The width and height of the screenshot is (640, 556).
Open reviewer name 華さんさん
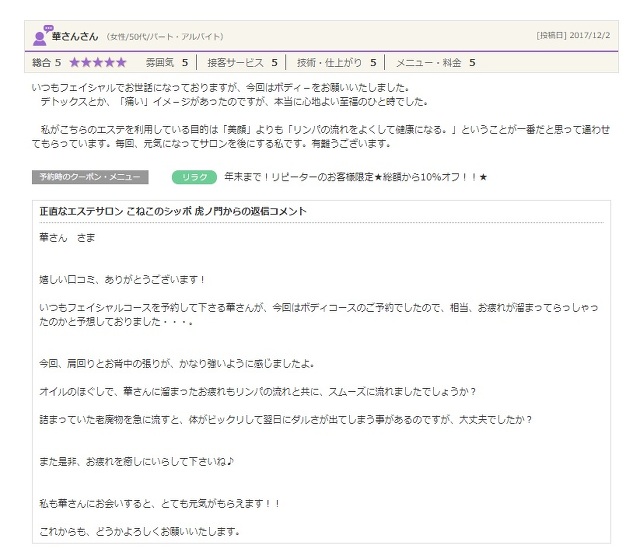coord(75,37)
